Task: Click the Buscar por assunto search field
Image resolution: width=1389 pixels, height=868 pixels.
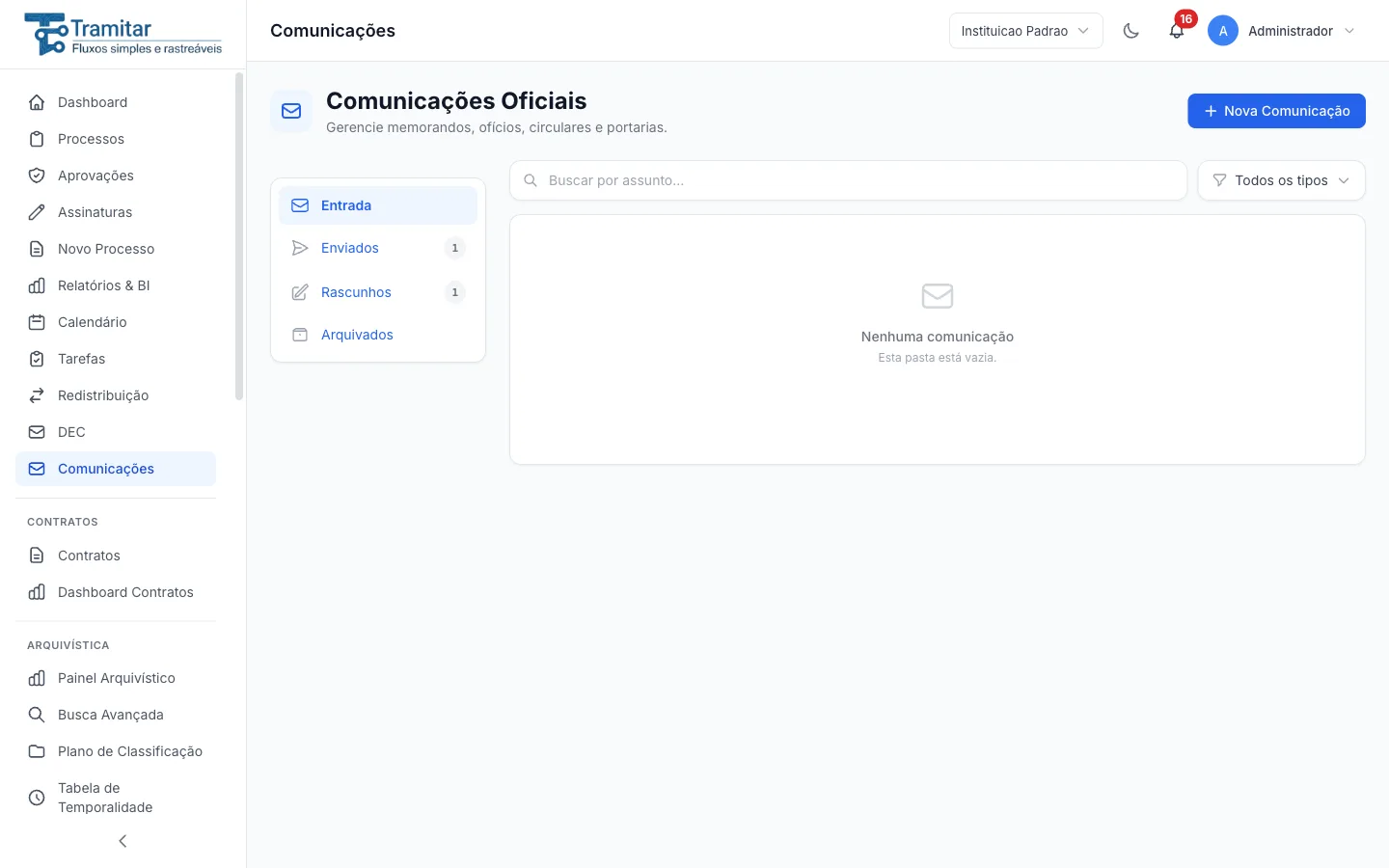Action: tap(848, 180)
